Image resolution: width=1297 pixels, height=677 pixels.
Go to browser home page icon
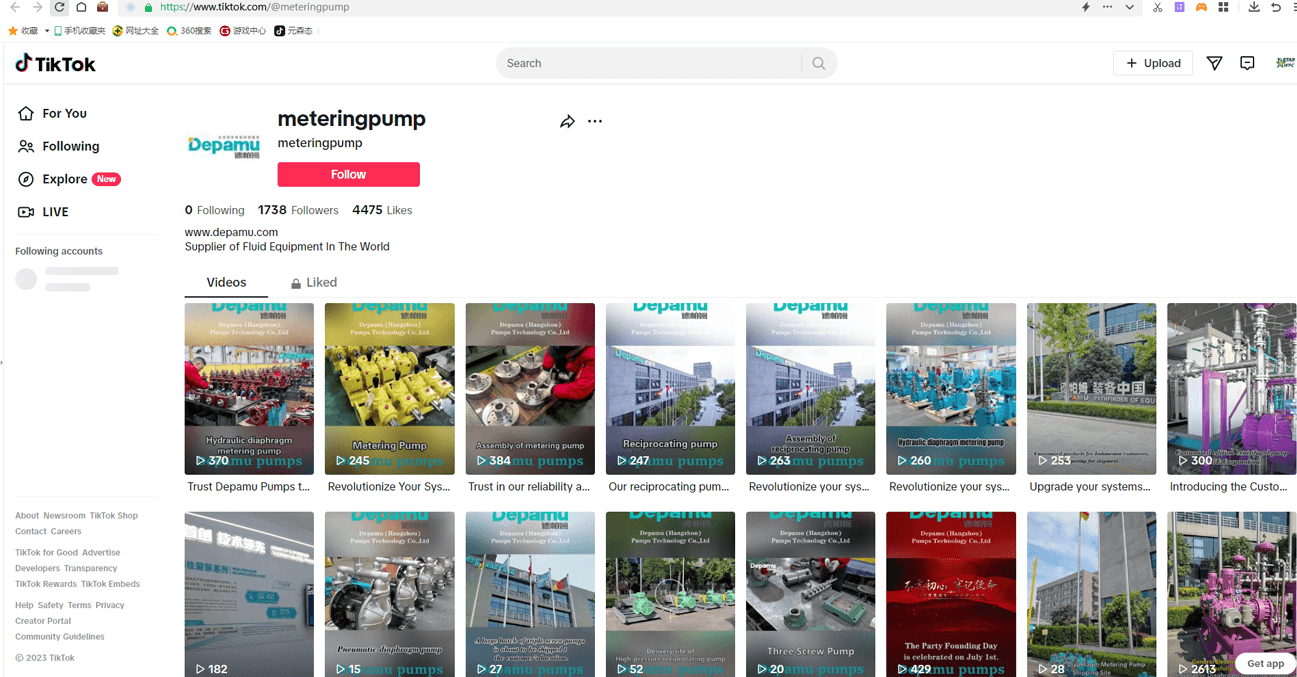pyautogui.click(x=81, y=7)
